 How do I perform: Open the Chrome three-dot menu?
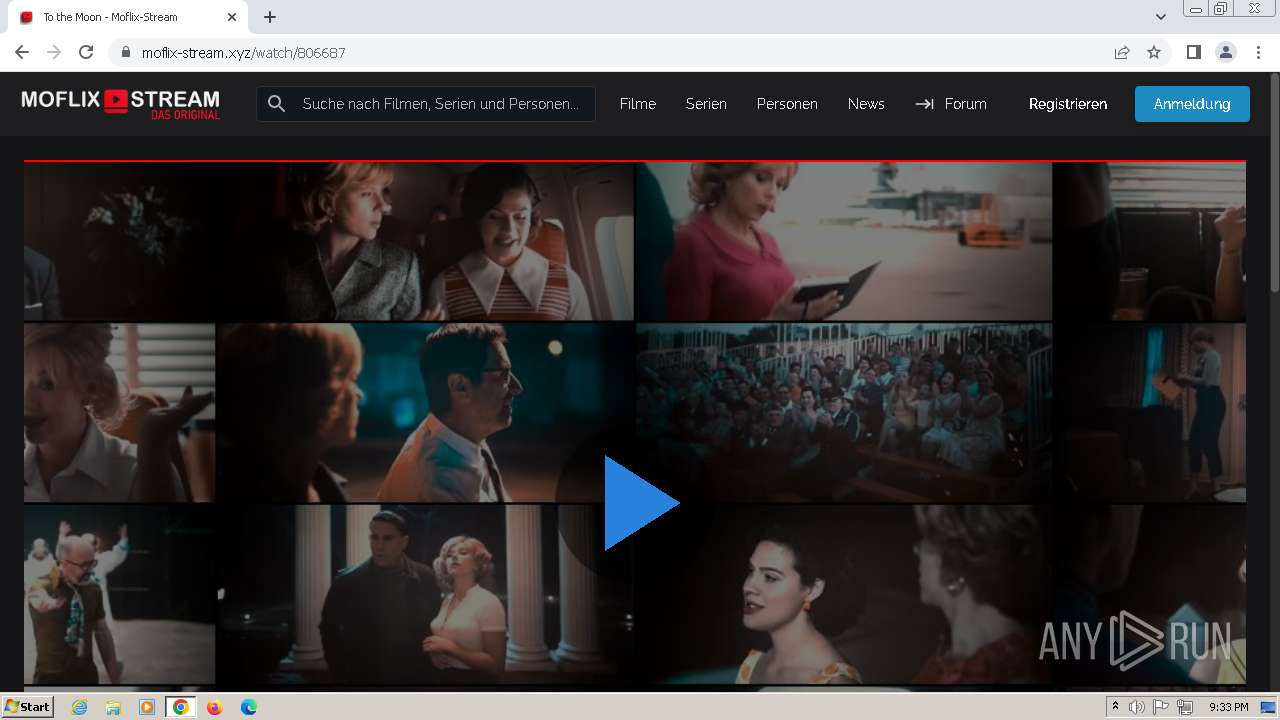(1259, 52)
